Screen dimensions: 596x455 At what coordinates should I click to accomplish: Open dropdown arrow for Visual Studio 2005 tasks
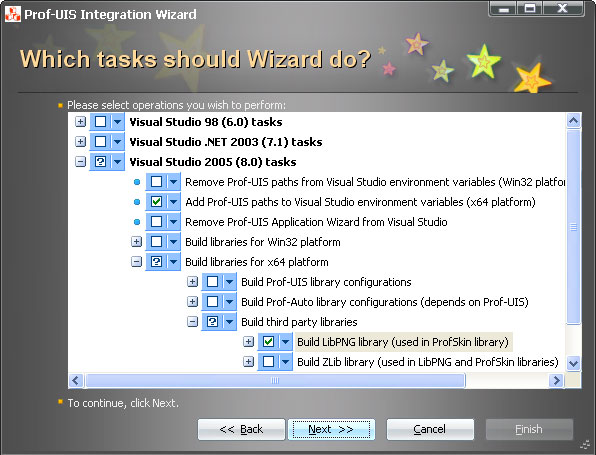(117, 162)
